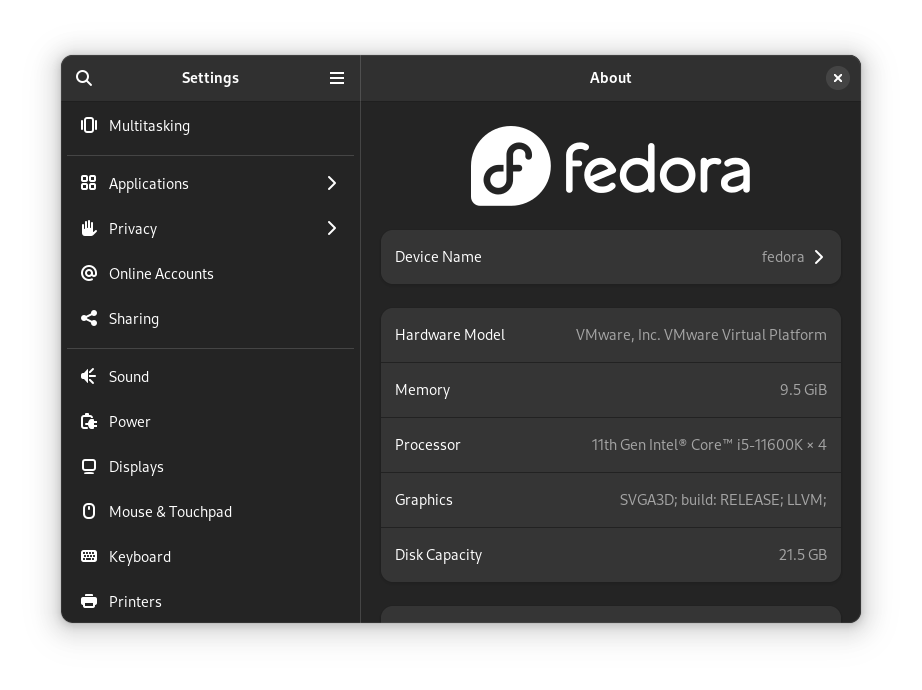Click the search magnifier icon
Viewport: 922px width, 690px height.
84,77
